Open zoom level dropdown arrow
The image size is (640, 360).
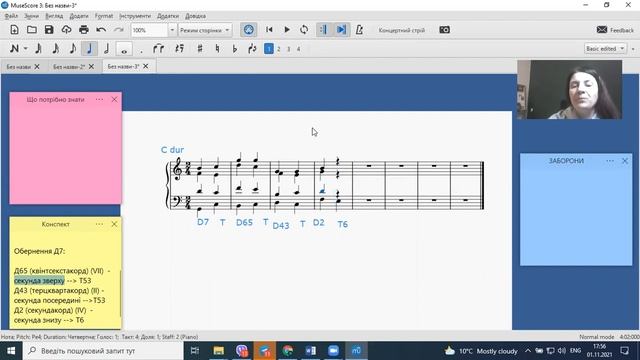coord(172,30)
